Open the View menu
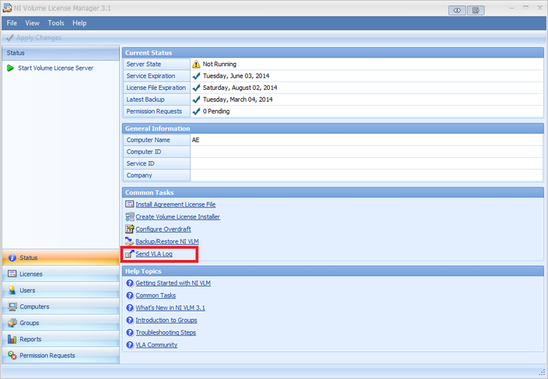Screen dimensions: 548x379 click(32, 23)
